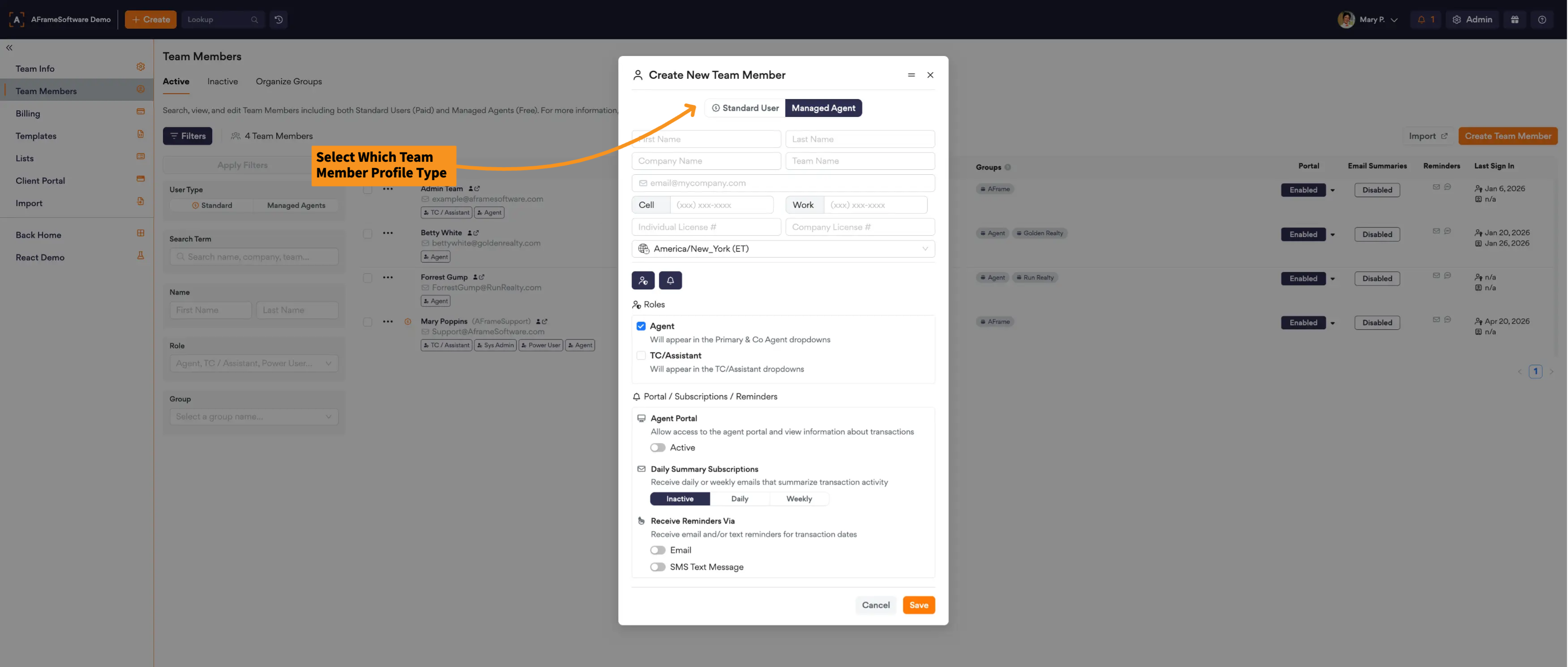Open the notifications bell icon

tap(1425, 20)
